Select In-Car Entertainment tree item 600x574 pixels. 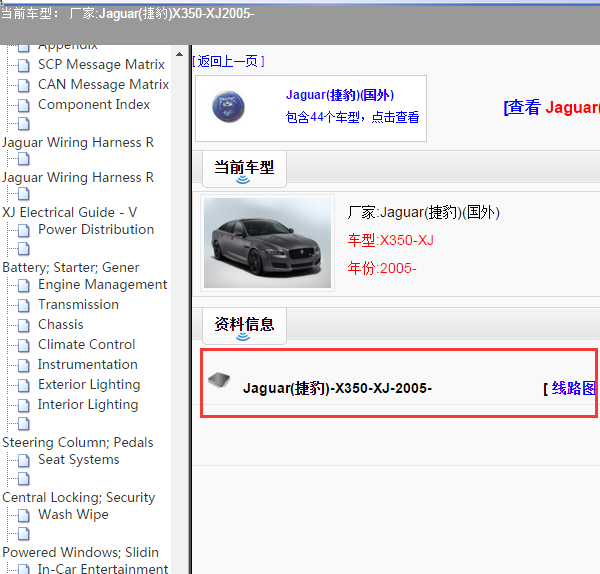tap(103, 569)
